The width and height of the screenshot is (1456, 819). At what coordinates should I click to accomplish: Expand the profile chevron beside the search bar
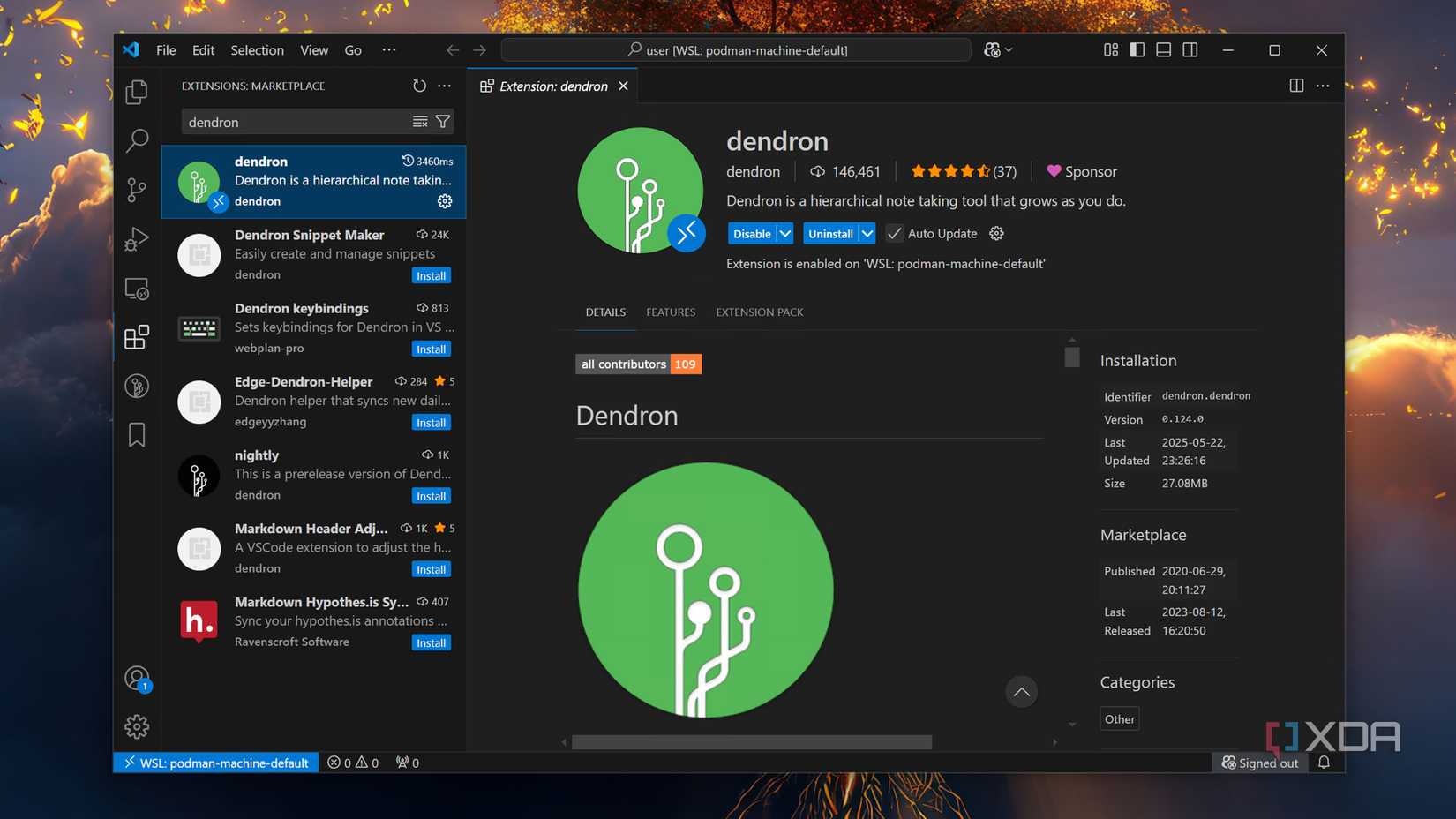[1009, 49]
